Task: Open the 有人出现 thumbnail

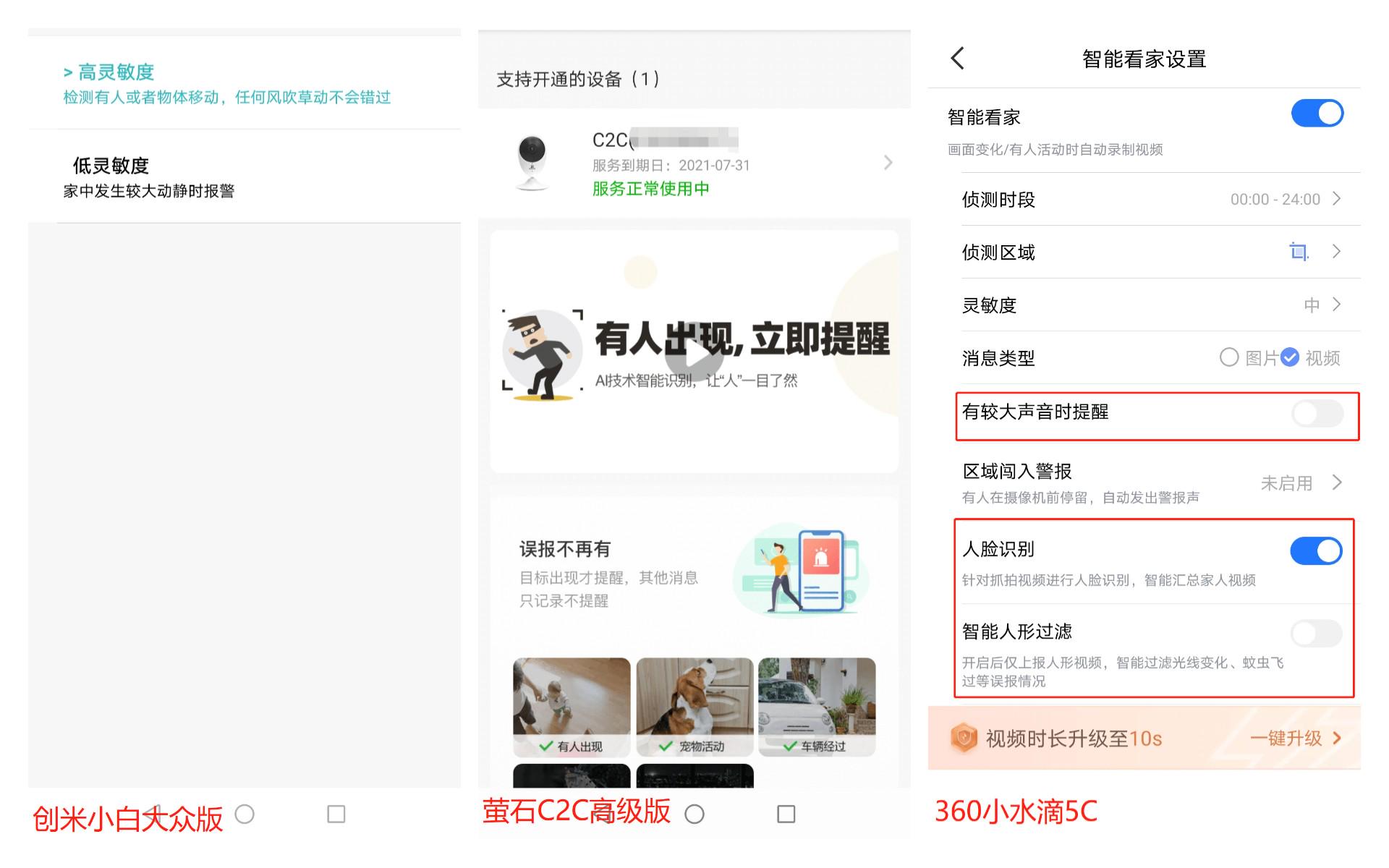Action: (x=572, y=707)
